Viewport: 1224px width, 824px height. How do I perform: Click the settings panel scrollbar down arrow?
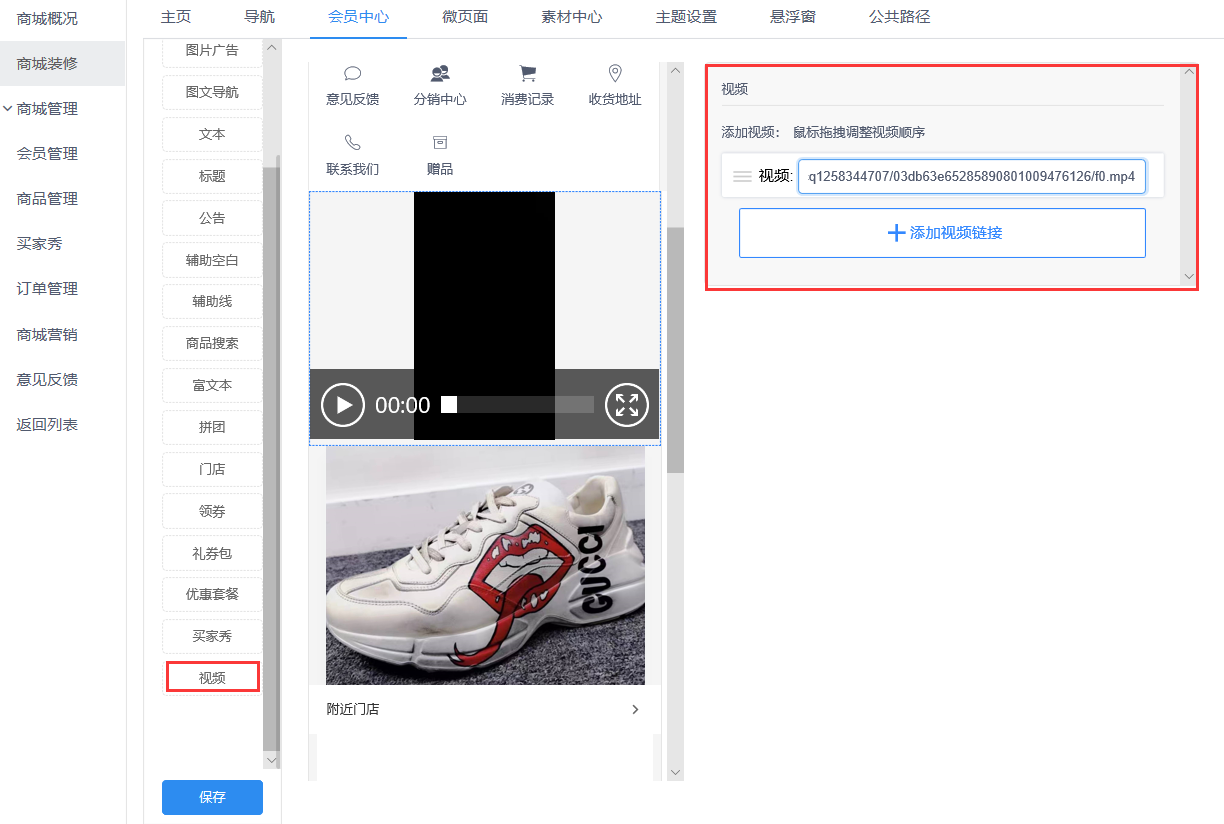(x=1188, y=276)
